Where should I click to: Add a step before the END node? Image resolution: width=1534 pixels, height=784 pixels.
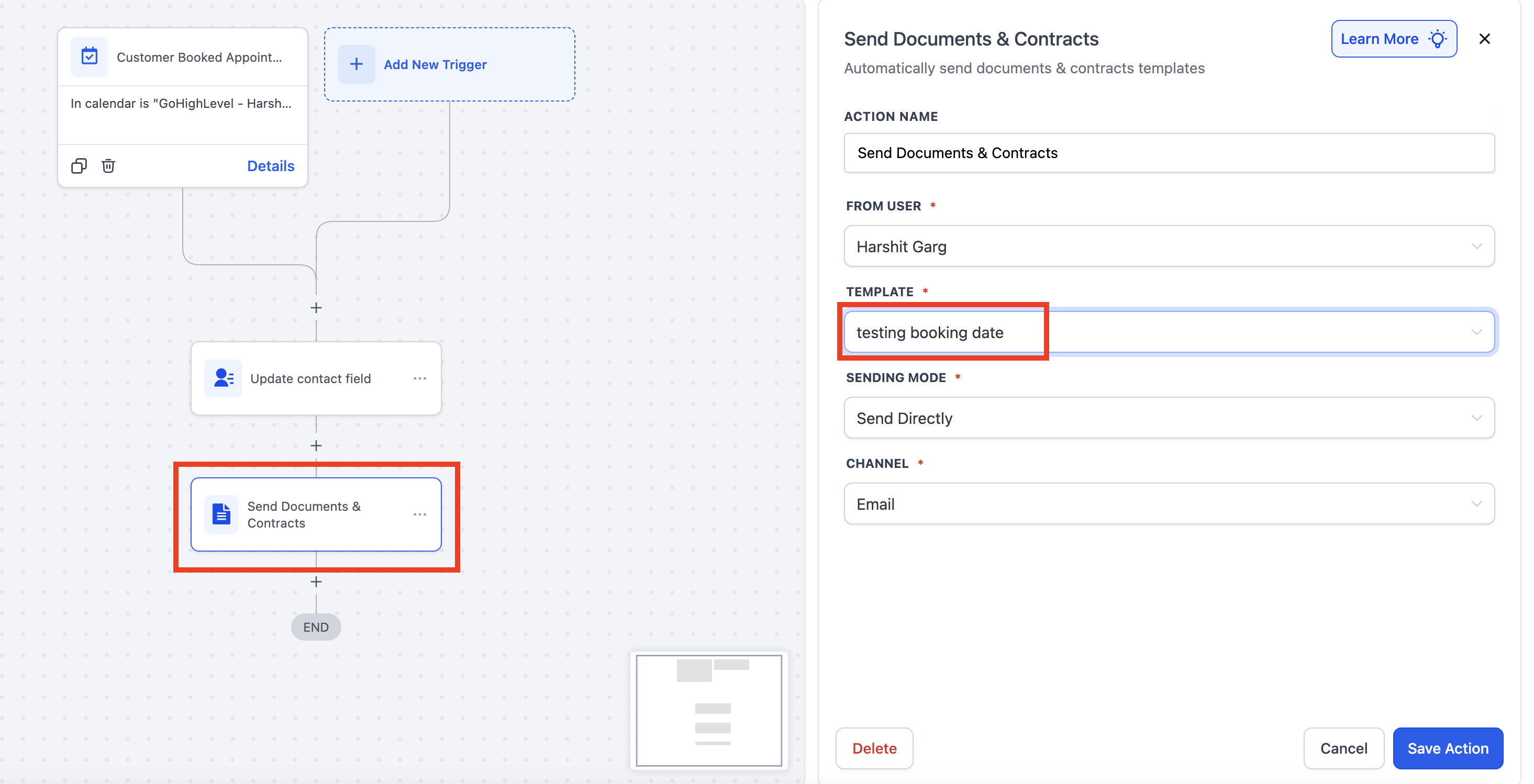pyautogui.click(x=316, y=581)
